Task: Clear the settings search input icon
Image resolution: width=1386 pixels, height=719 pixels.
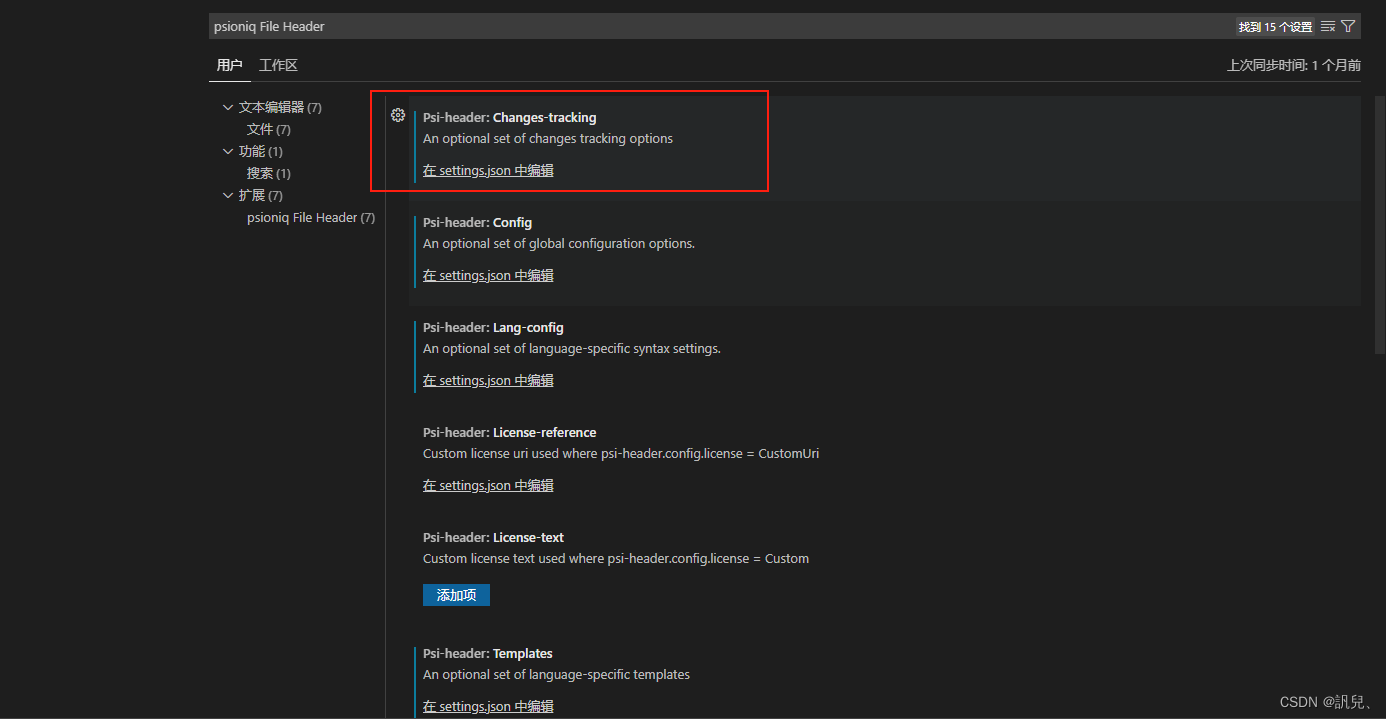Action: (1328, 27)
